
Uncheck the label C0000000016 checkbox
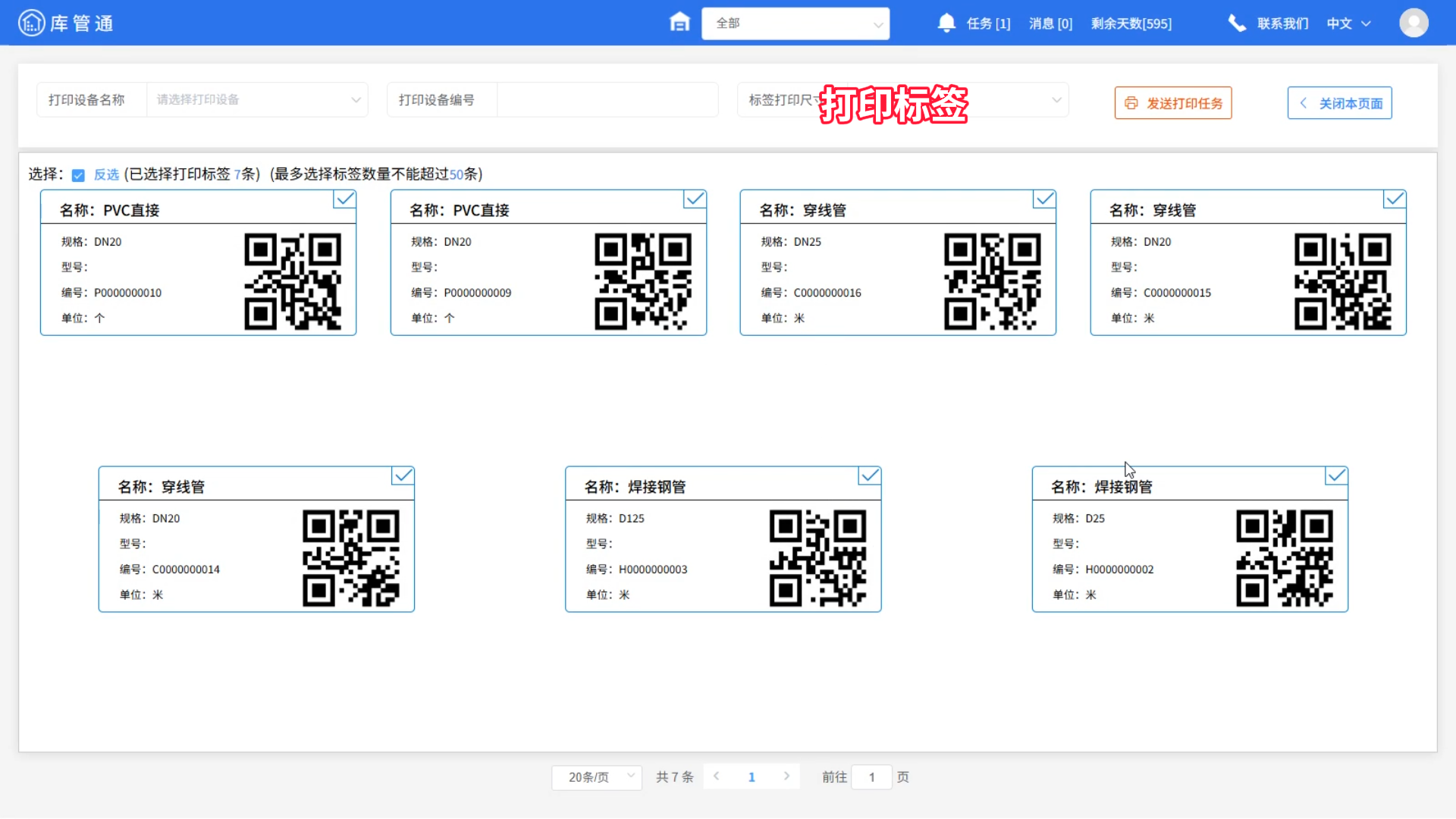tap(1045, 199)
